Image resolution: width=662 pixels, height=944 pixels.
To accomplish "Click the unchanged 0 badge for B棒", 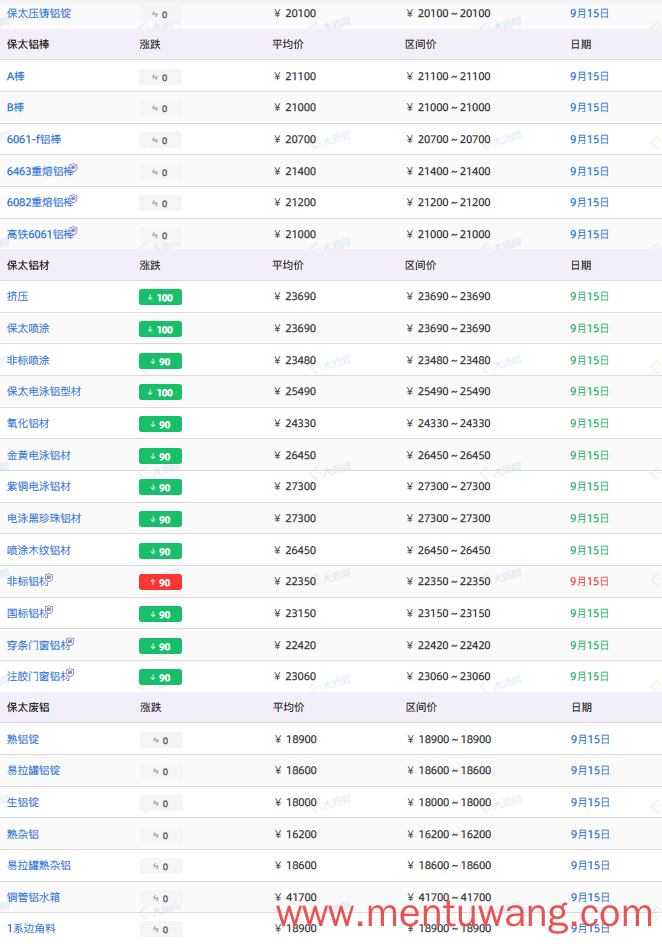I will click(x=160, y=108).
